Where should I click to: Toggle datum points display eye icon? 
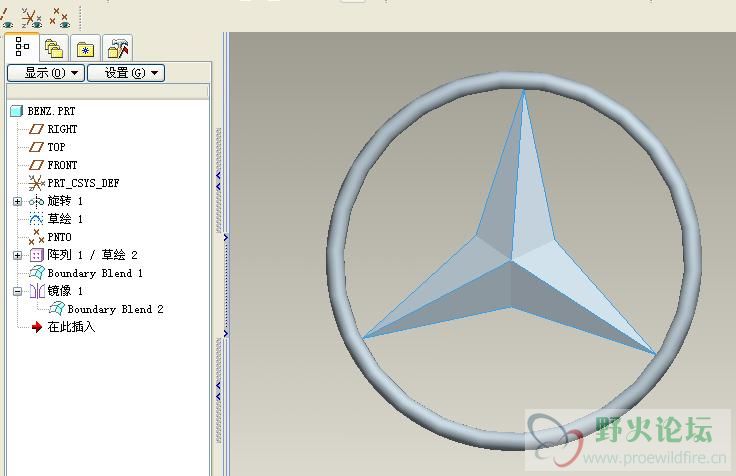60,18
